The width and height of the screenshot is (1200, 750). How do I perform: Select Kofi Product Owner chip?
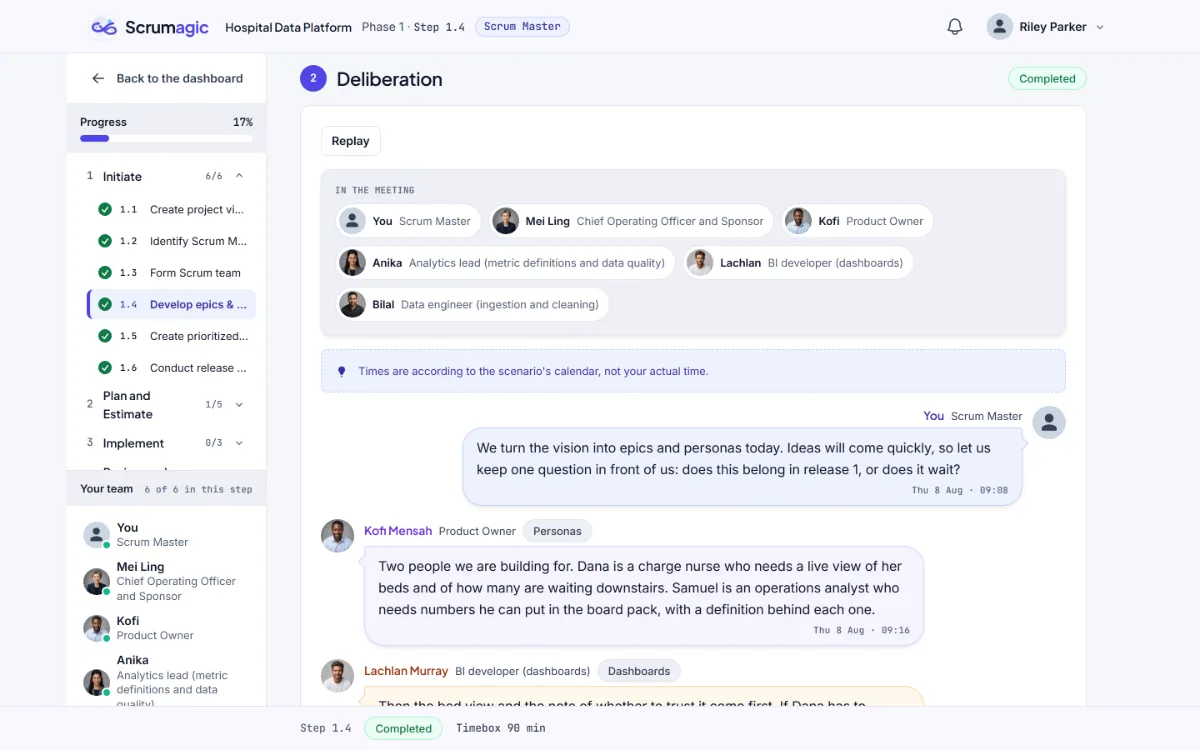point(857,221)
